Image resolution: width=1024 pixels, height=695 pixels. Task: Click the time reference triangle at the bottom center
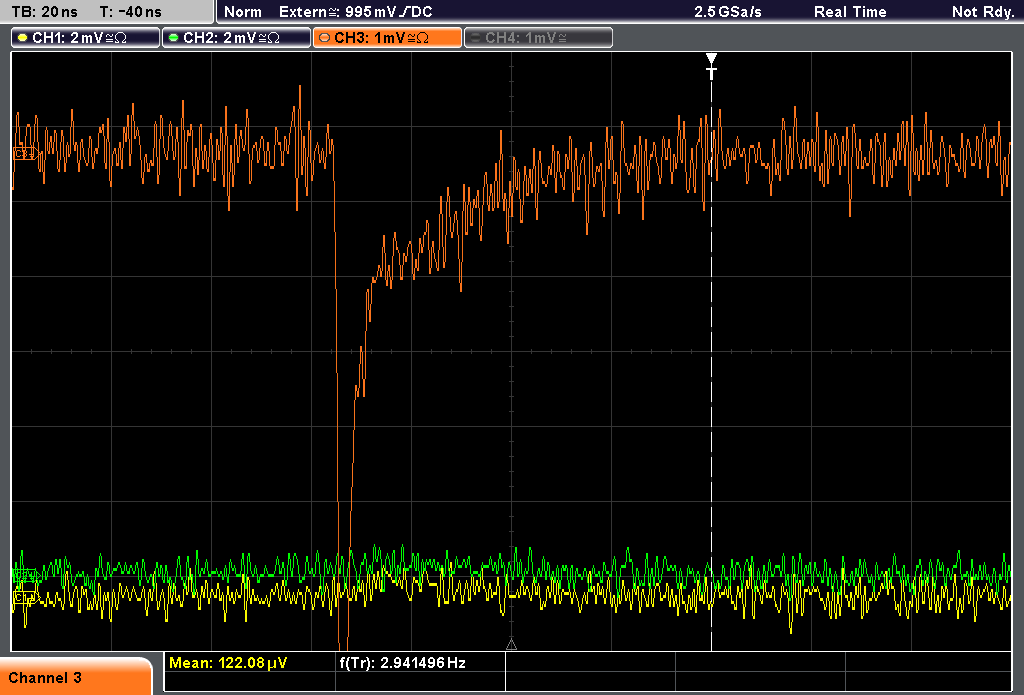tap(511, 644)
